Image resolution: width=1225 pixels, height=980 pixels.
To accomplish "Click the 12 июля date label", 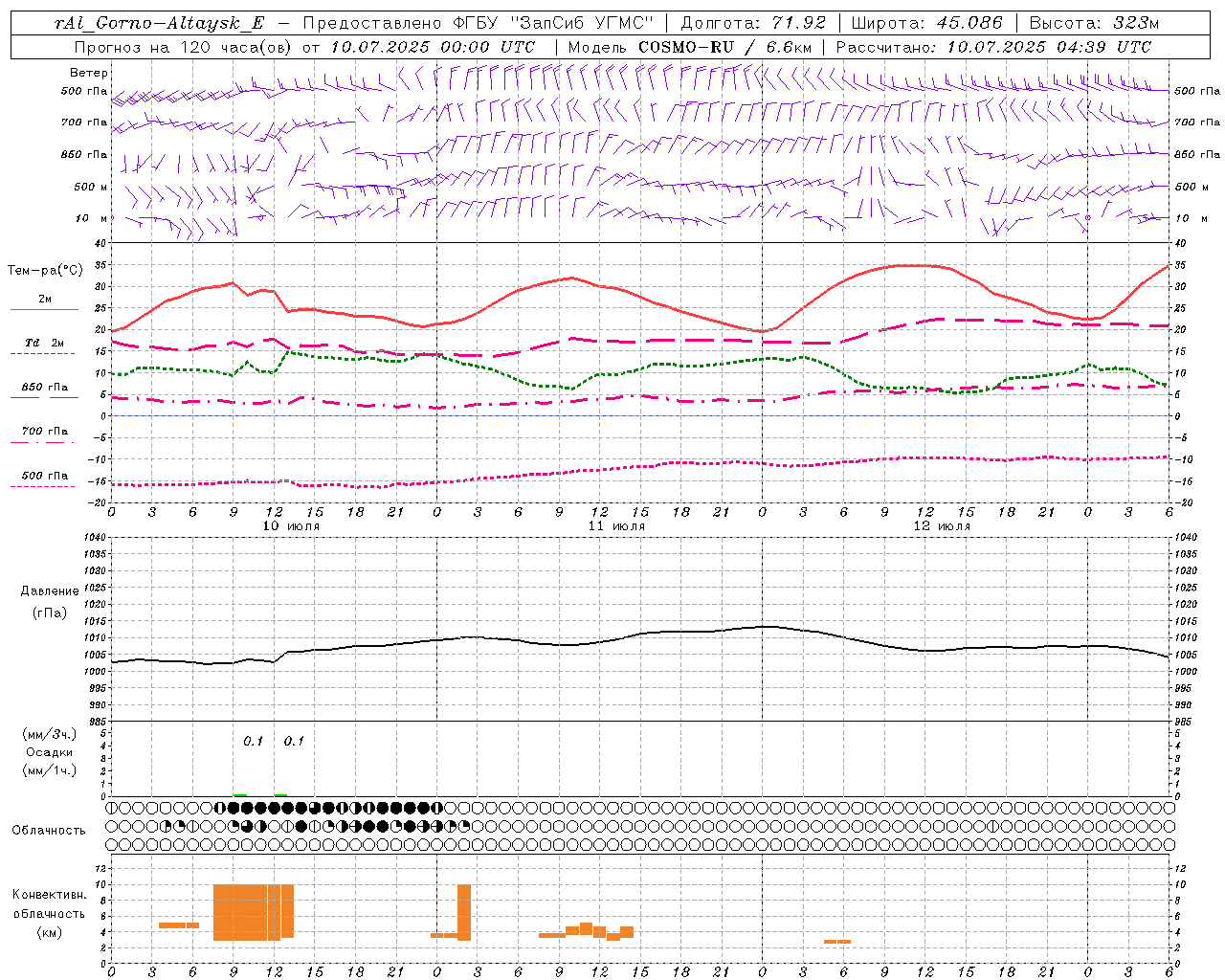I will click(943, 526).
